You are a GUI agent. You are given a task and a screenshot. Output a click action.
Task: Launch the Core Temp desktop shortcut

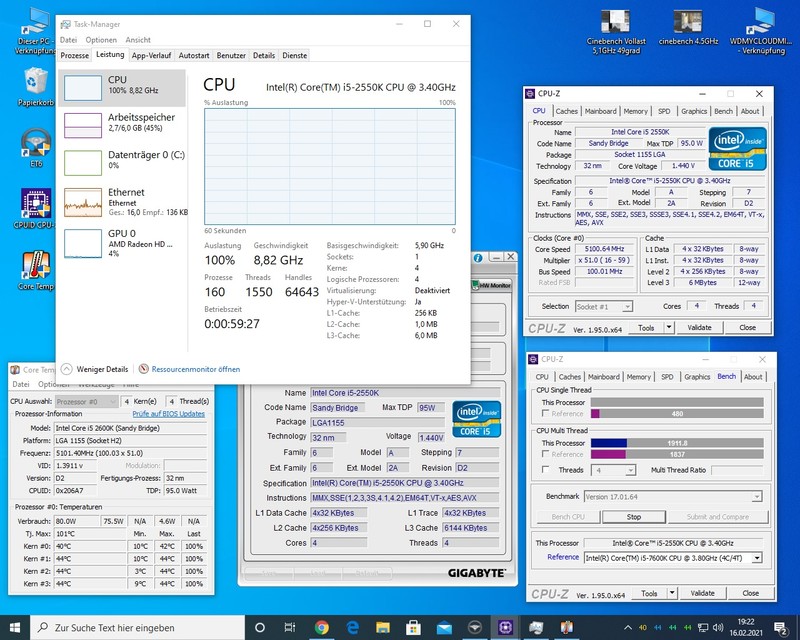tap(35, 270)
